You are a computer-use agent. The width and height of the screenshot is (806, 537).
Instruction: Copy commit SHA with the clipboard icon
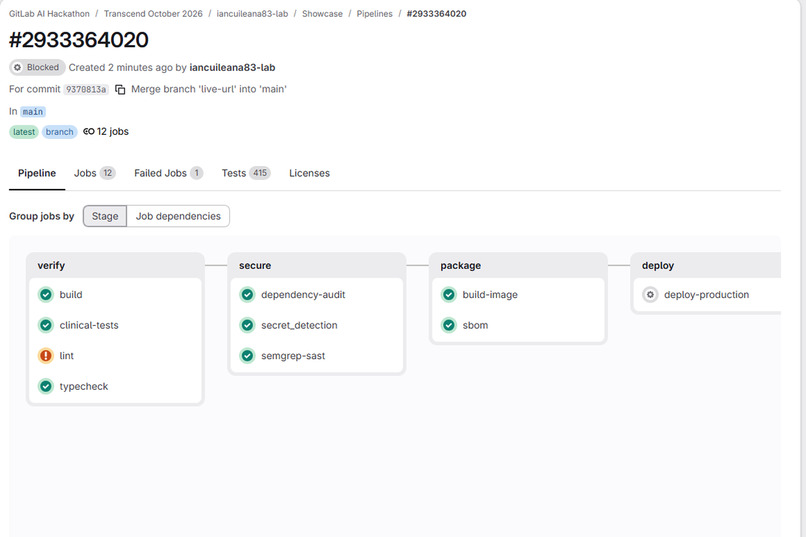120,89
